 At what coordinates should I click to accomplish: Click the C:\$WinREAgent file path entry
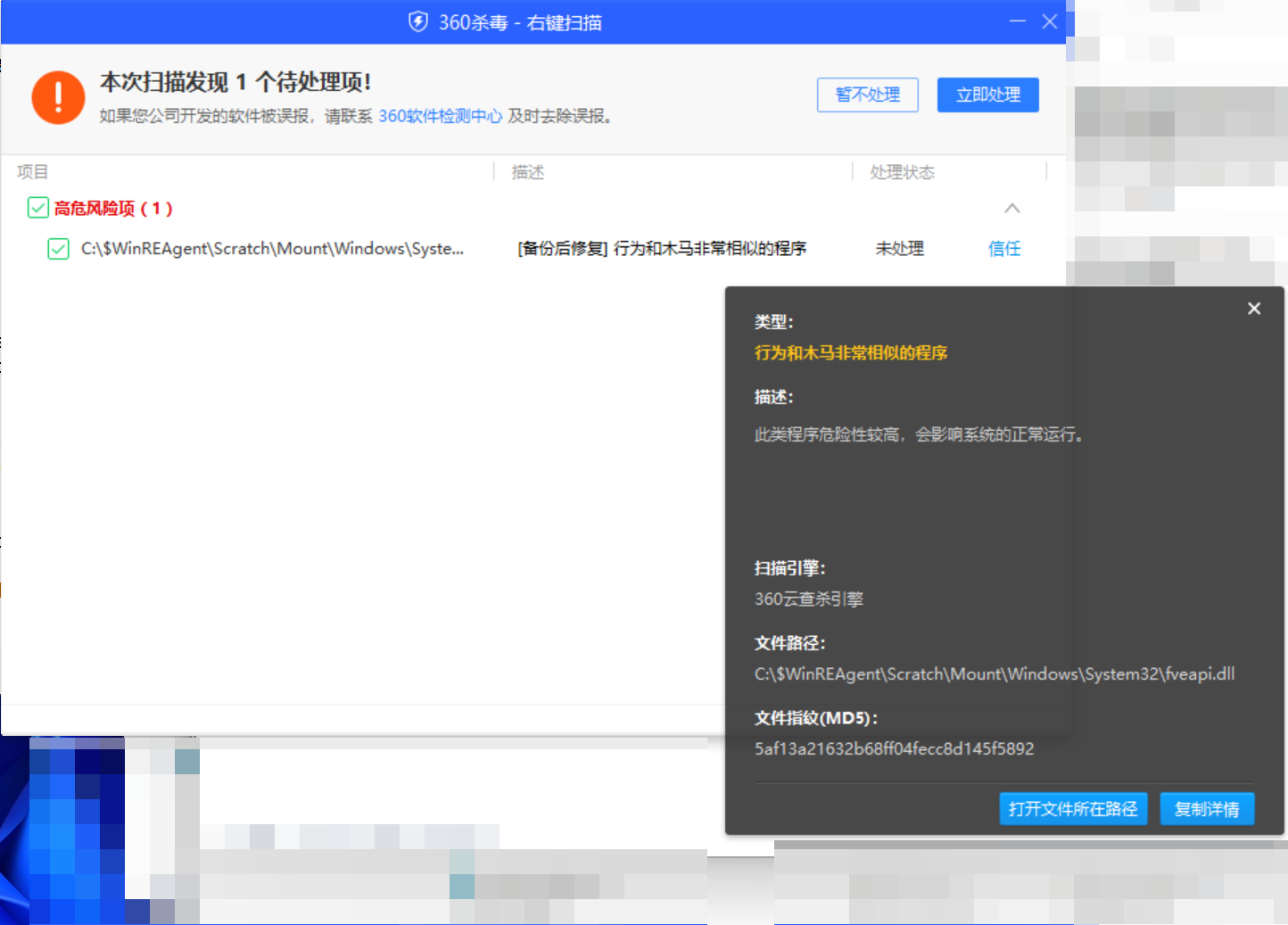tap(271, 249)
